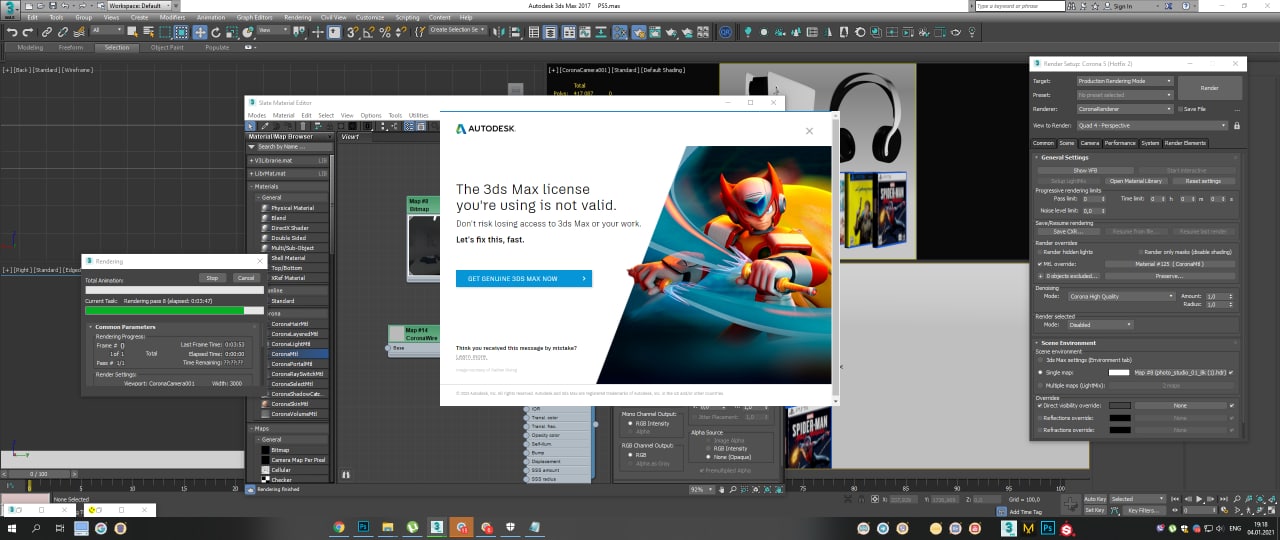
Task: Click the Undo arrow in main toolbar
Action: pyautogui.click(x=12, y=32)
